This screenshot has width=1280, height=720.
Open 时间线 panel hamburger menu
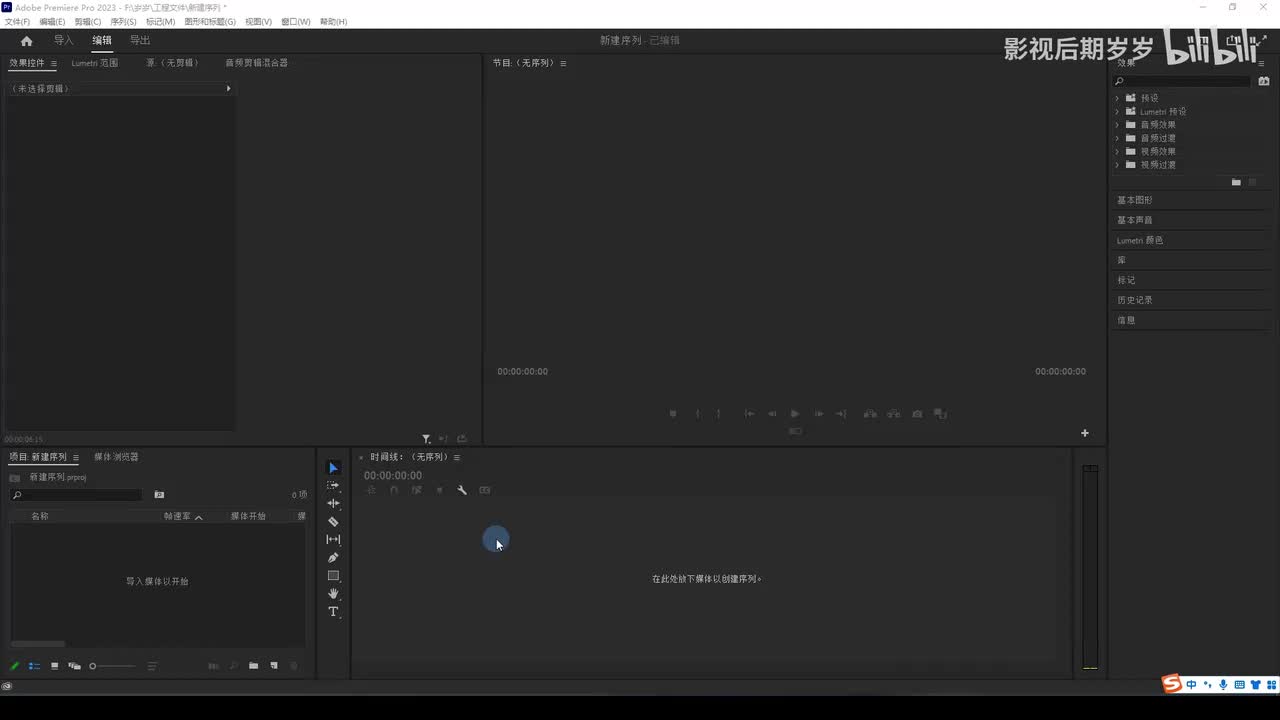pyautogui.click(x=457, y=457)
